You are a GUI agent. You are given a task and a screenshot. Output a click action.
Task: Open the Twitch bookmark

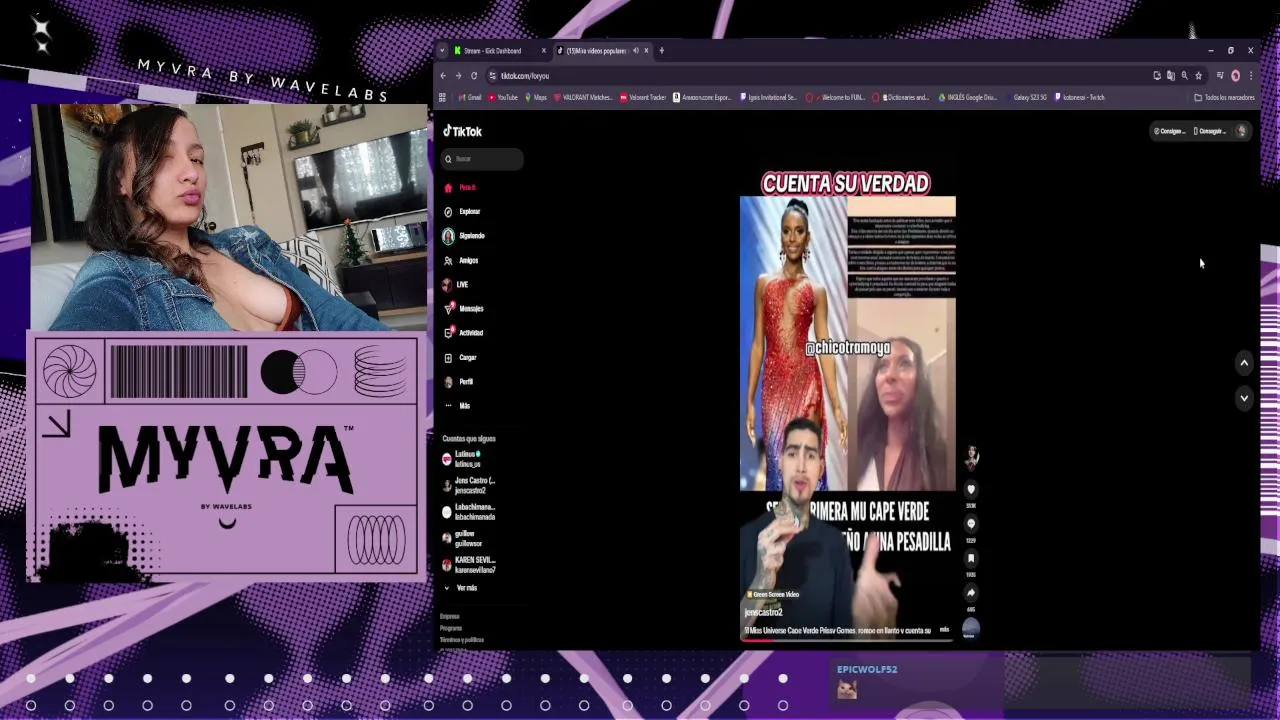1080,98
